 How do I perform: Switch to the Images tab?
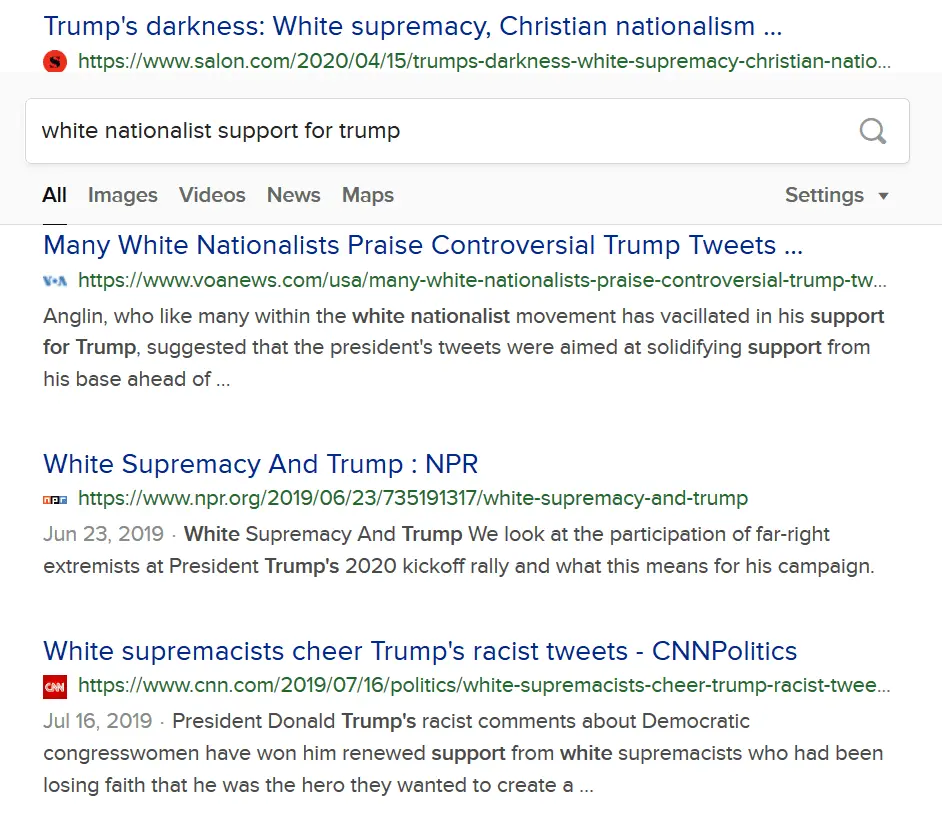point(122,195)
